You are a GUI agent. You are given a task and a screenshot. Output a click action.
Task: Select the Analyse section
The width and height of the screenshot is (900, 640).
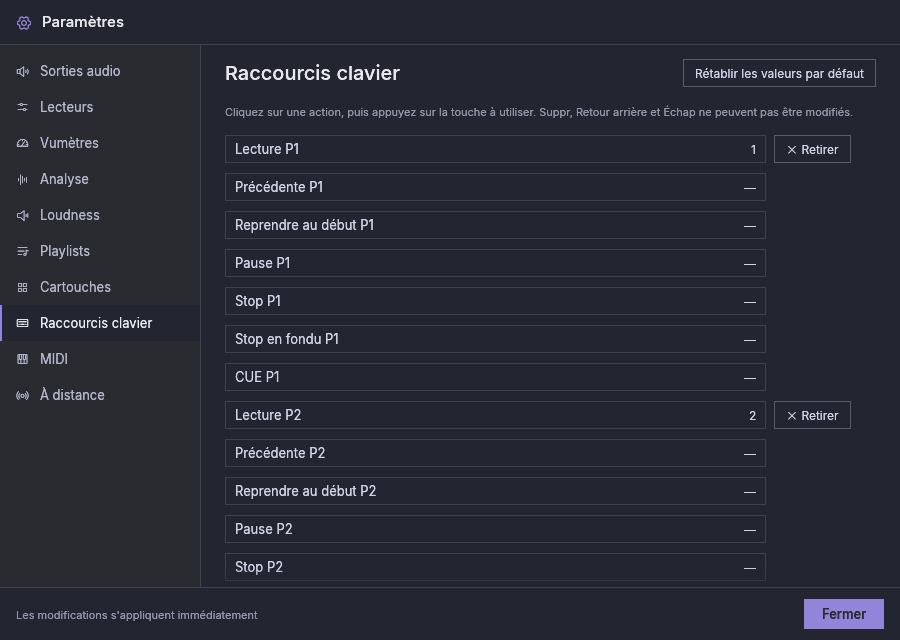100,180
